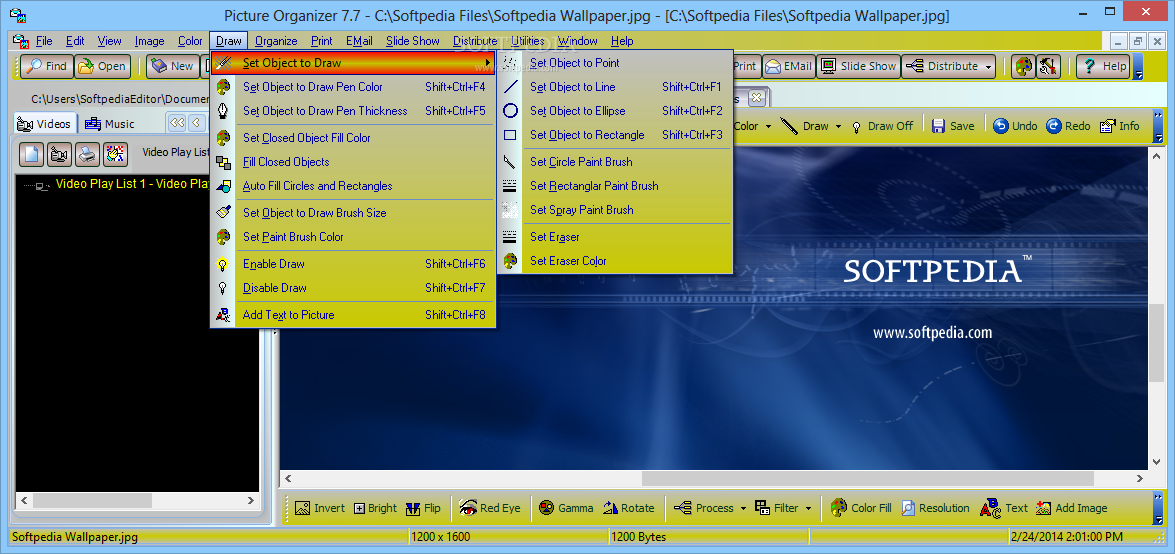Choose Auto Fill Circles and Rectangles
The image size is (1175, 554).
coord(353,186)
